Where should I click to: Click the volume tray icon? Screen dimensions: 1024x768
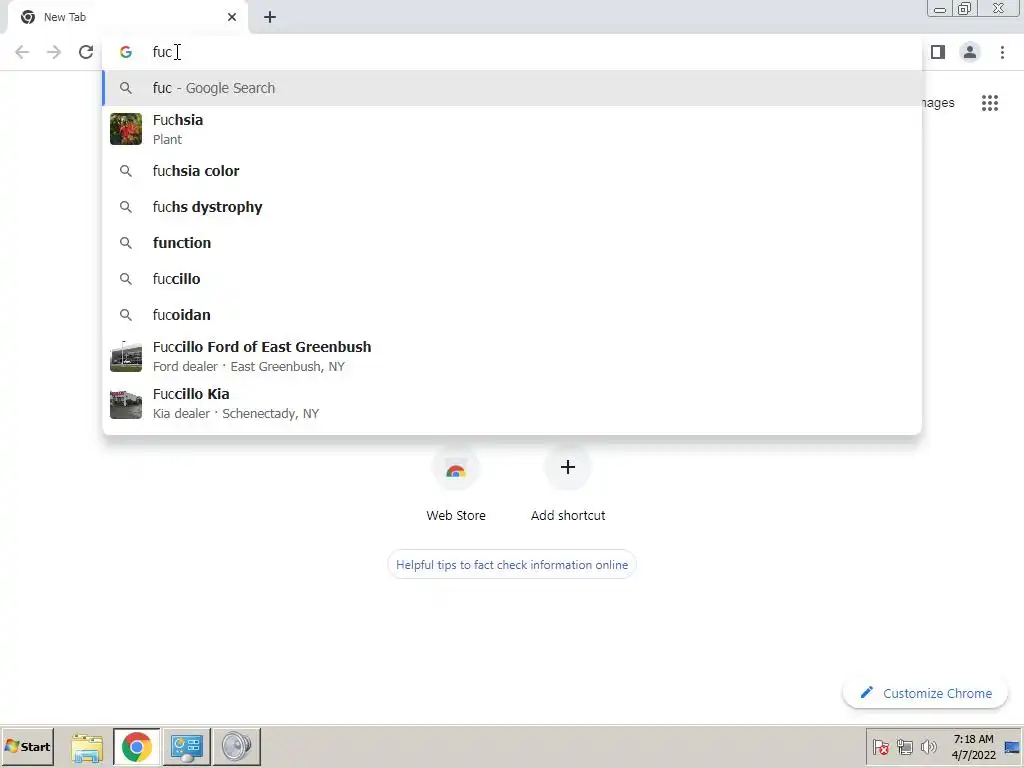(928, 747)
